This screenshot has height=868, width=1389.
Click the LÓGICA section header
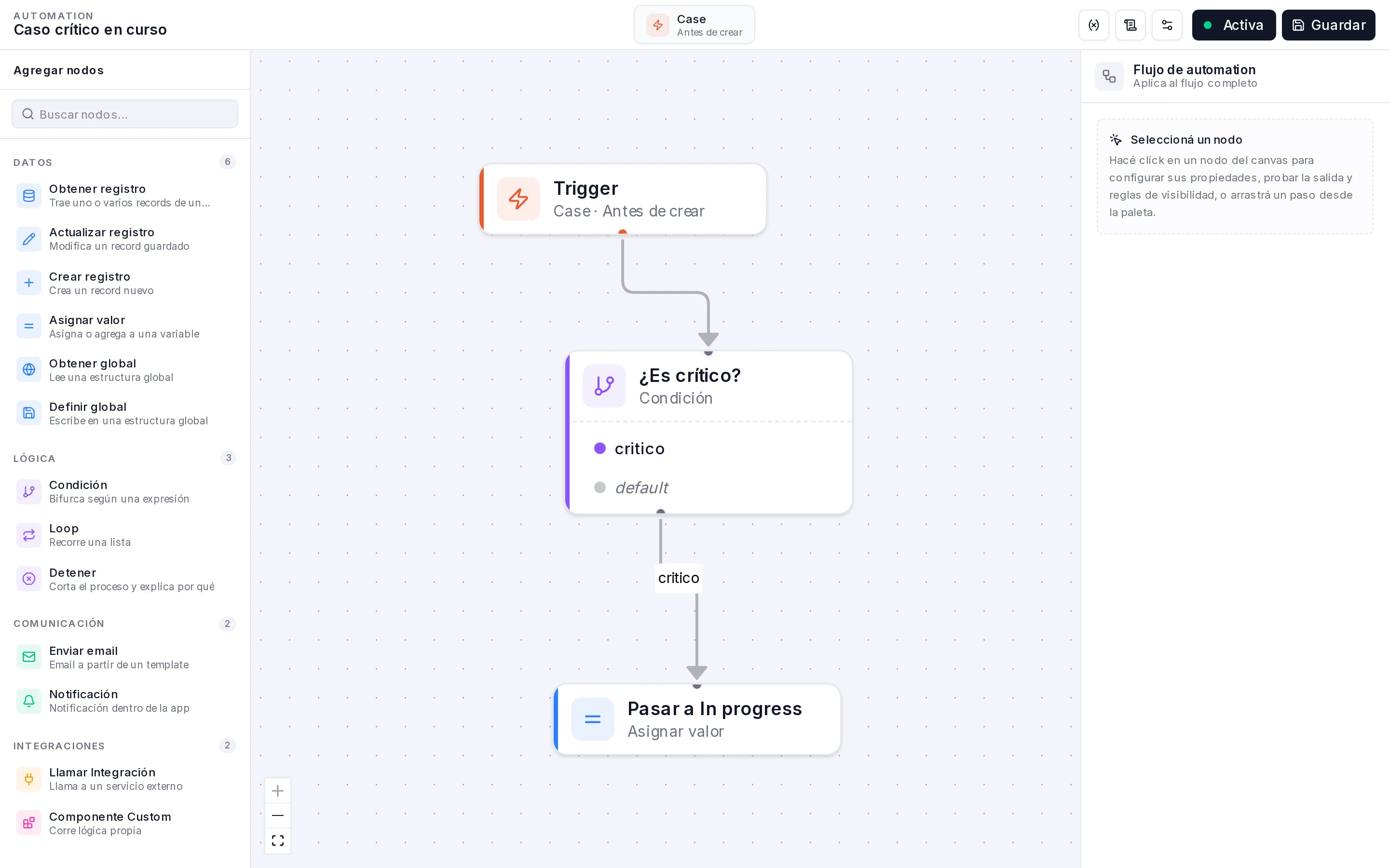pos(34,459)
